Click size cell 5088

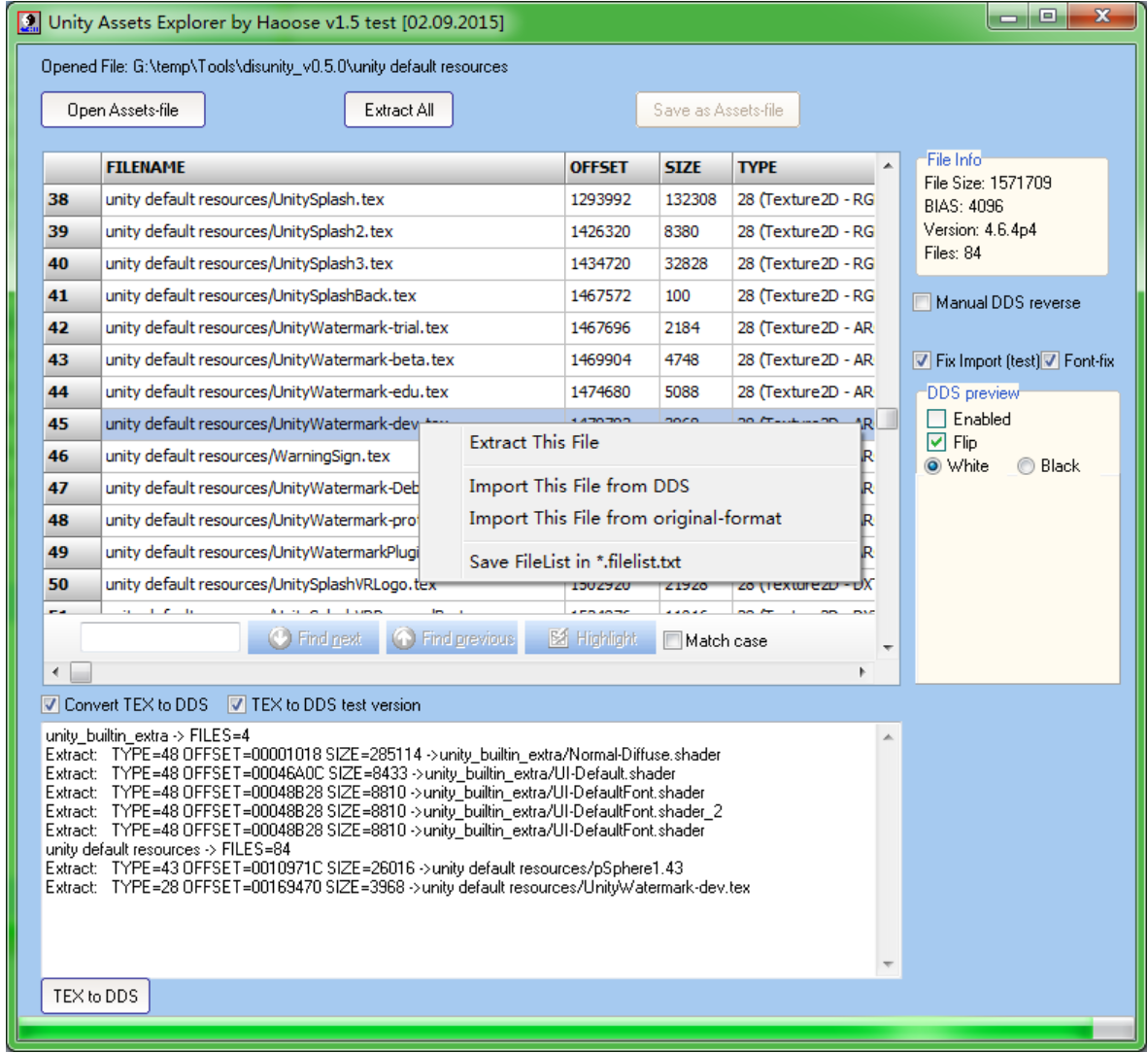pos(695,391)
